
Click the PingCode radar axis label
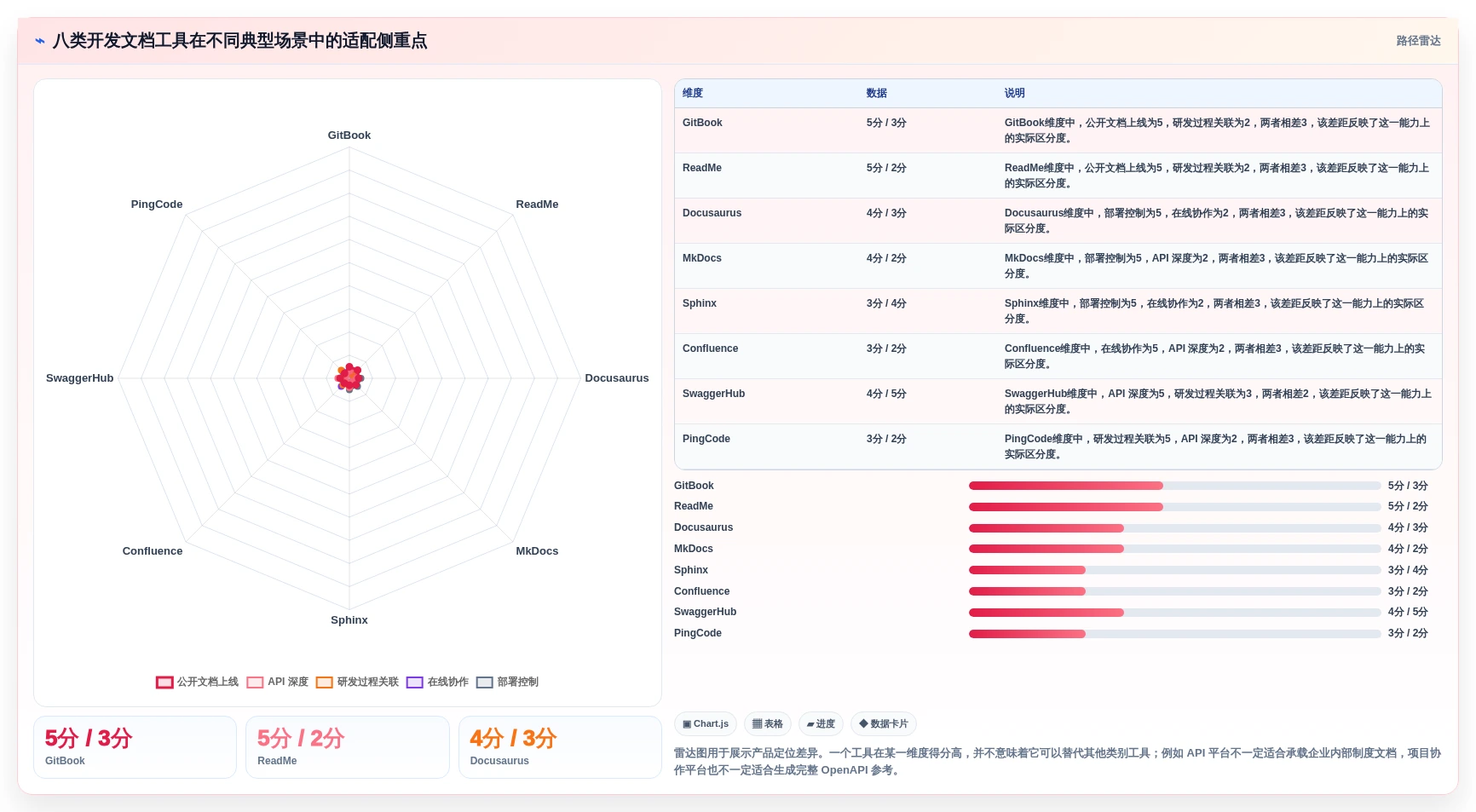(157, 204)
